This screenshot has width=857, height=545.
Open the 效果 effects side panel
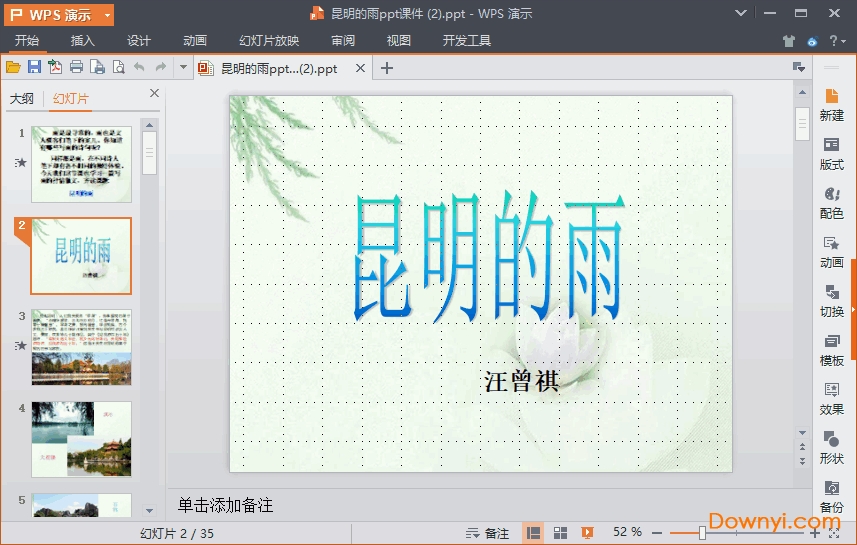tap(831, 399)
